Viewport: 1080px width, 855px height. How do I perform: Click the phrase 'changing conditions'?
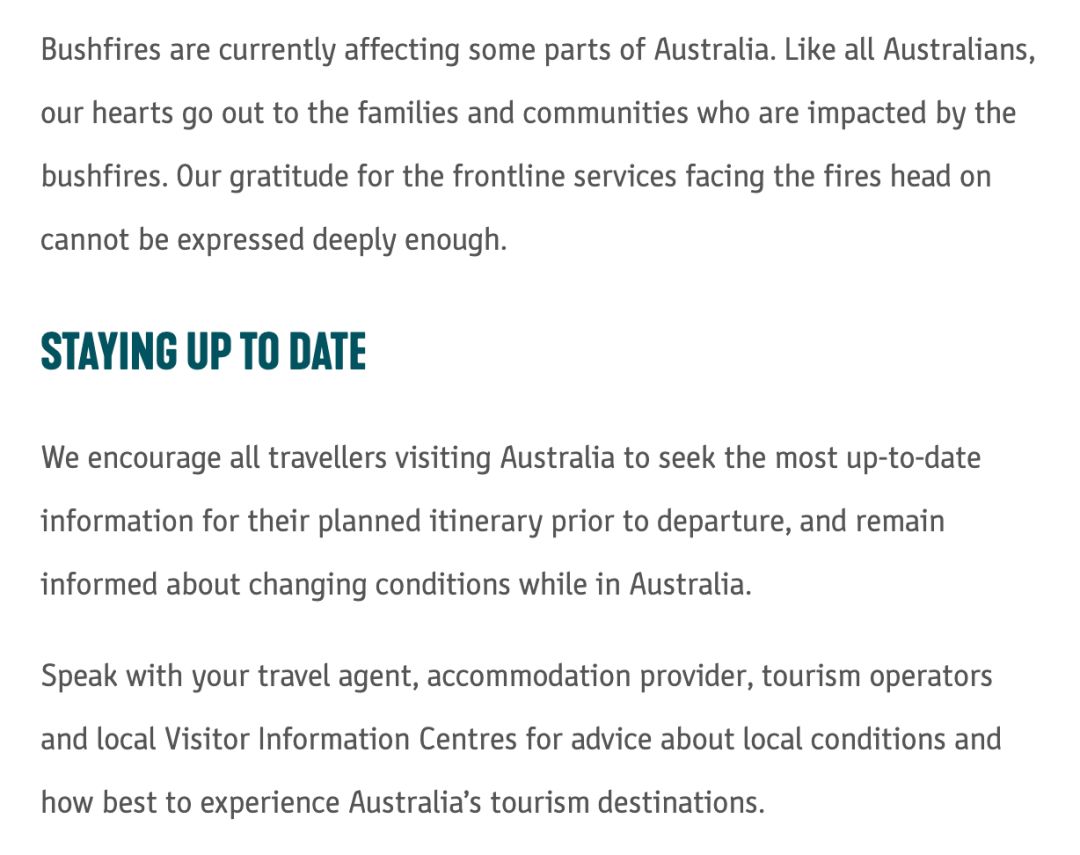(378, 585)
